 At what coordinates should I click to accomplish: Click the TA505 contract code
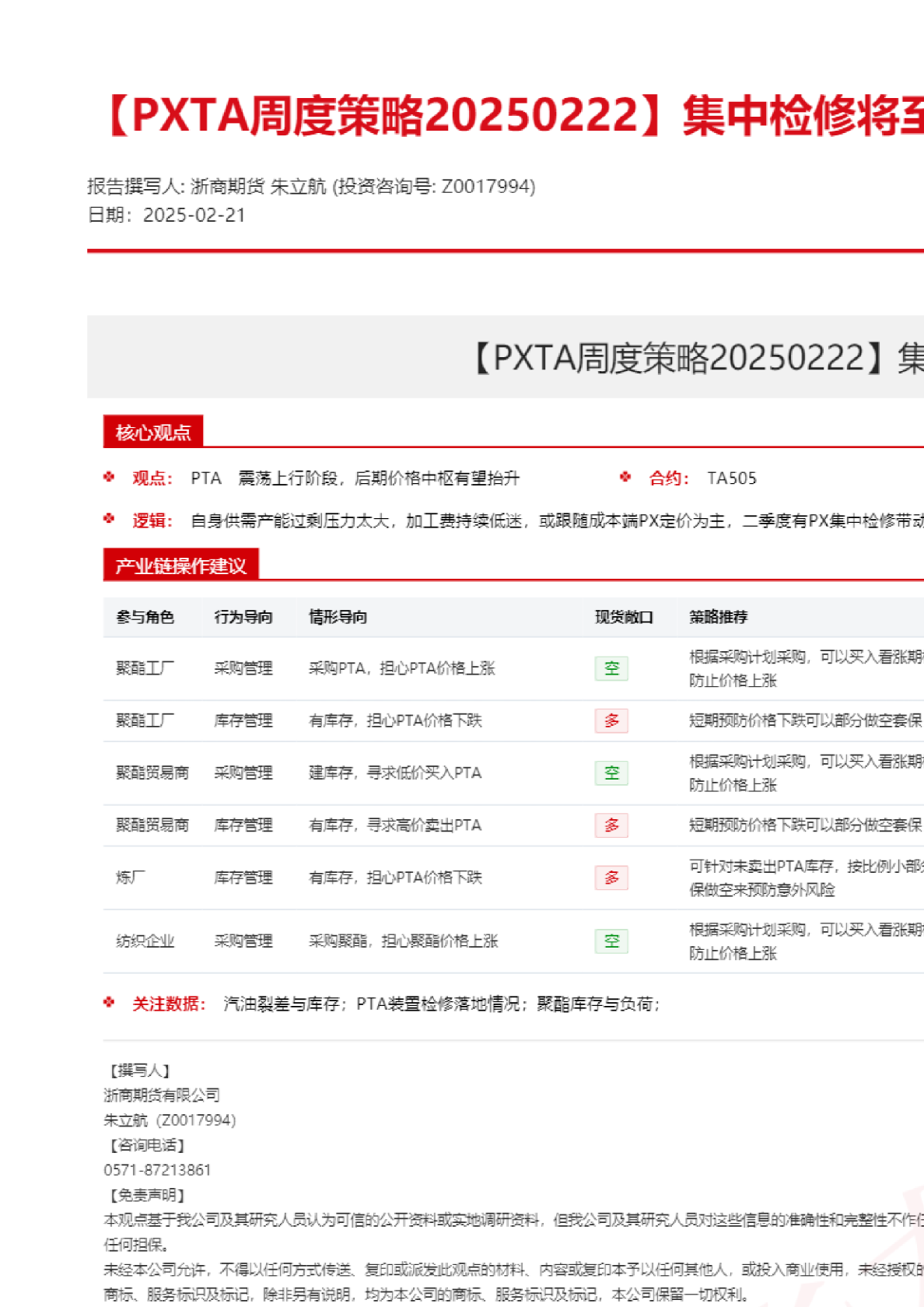click(731, 478)
